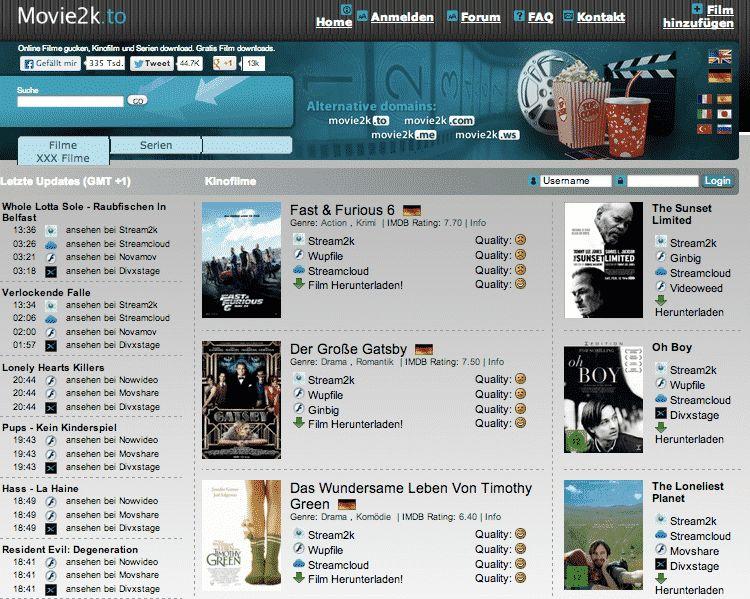Open the Filme tab
Image resolution: width=750 pixels, height=599 pixels.
click(x=63, y=145)
